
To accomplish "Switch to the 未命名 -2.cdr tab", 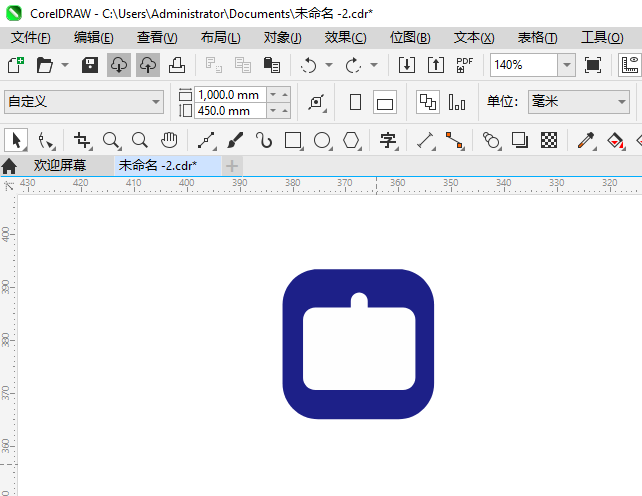I will pyautogui.click(x=168, y=165).
